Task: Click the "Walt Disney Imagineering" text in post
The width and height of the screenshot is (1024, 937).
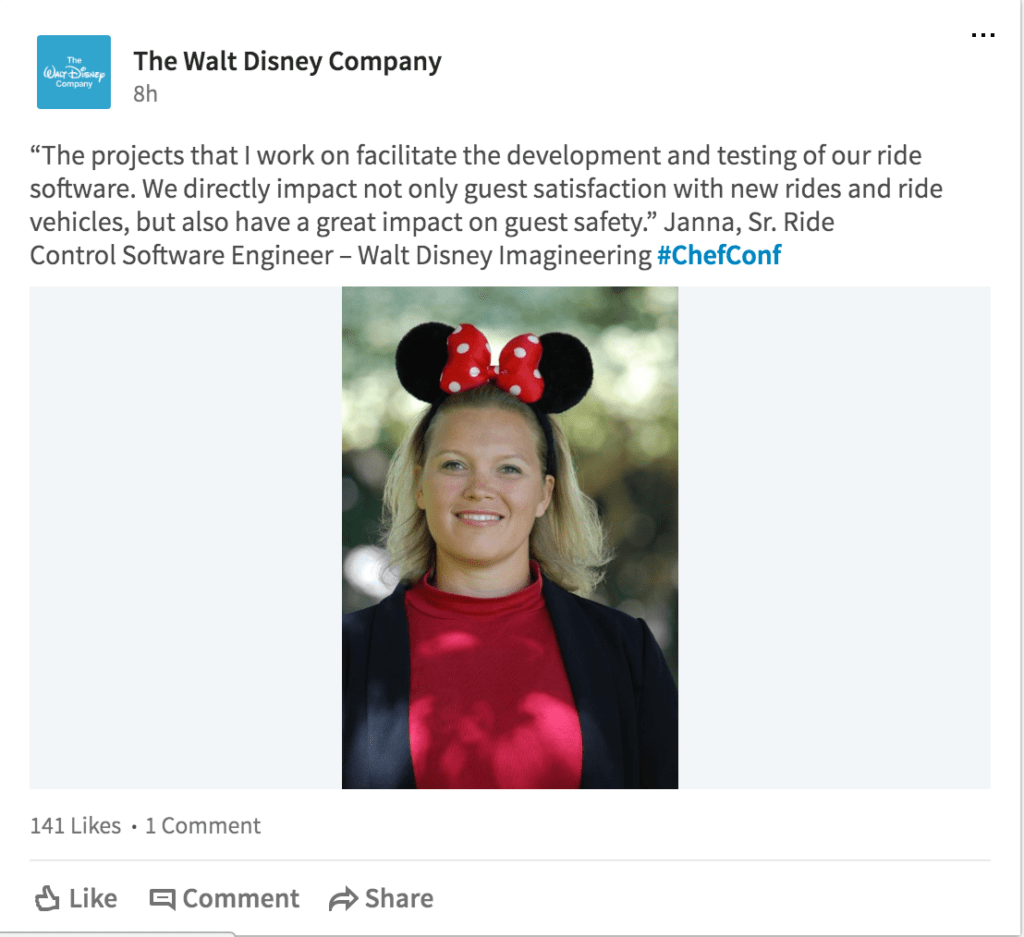Action: tap(505, 255)
